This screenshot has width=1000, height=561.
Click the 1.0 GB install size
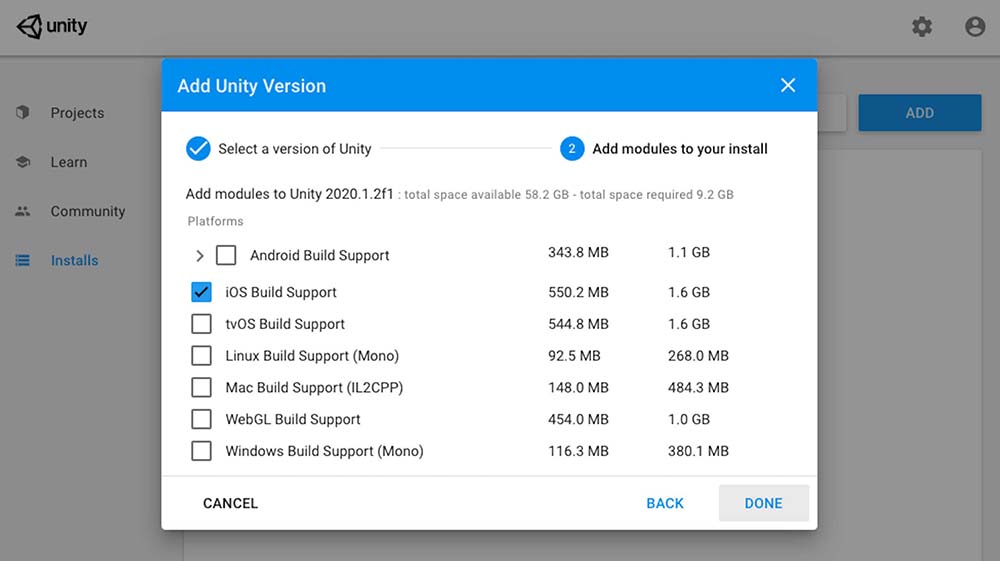[x=689, y=419]
